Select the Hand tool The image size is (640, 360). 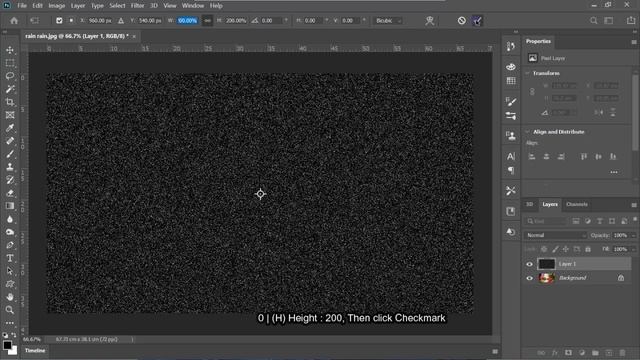pyautogui.click(x=10, y=297)
